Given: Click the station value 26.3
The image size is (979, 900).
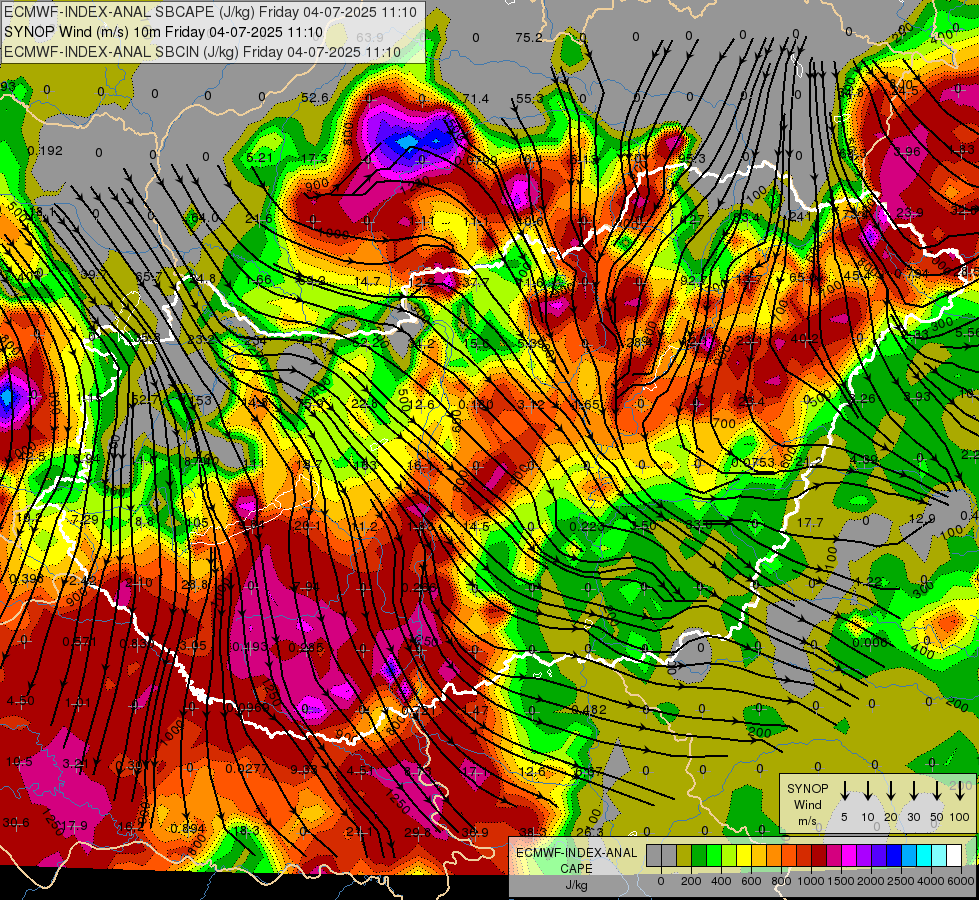Looking at the screenshot, I should pyautogui.click(x=589, y=832).
